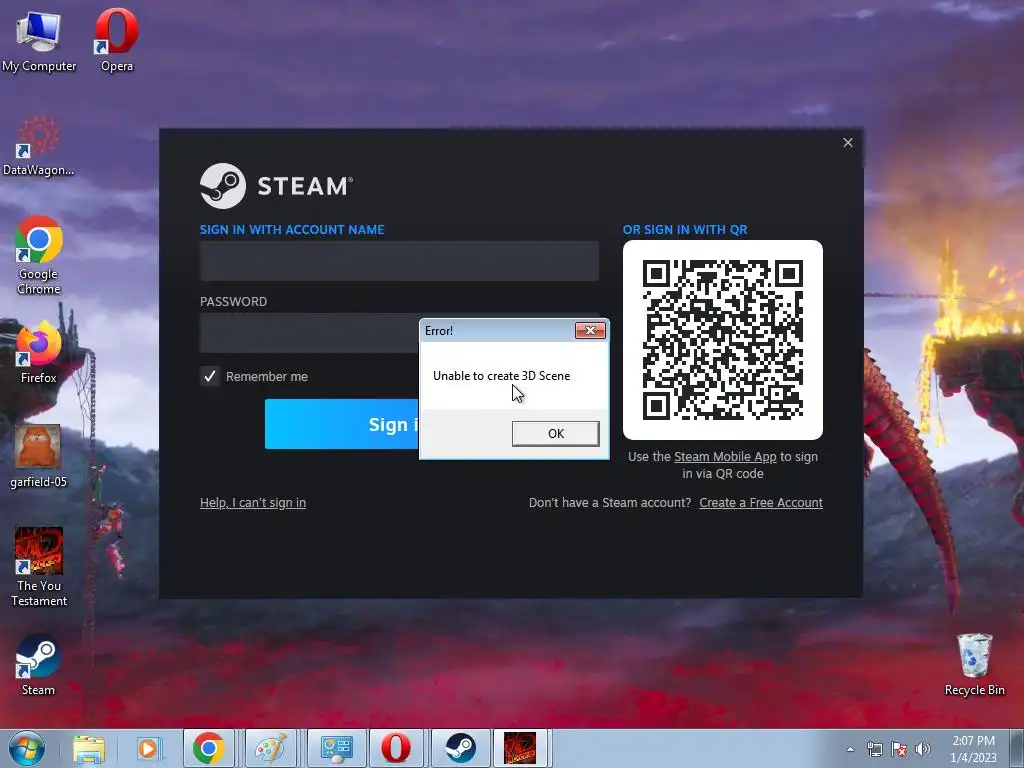Viewport: 1024px width, 768px height.
Task: Open the volume speaker tray icon
Action: coord(923,749)
